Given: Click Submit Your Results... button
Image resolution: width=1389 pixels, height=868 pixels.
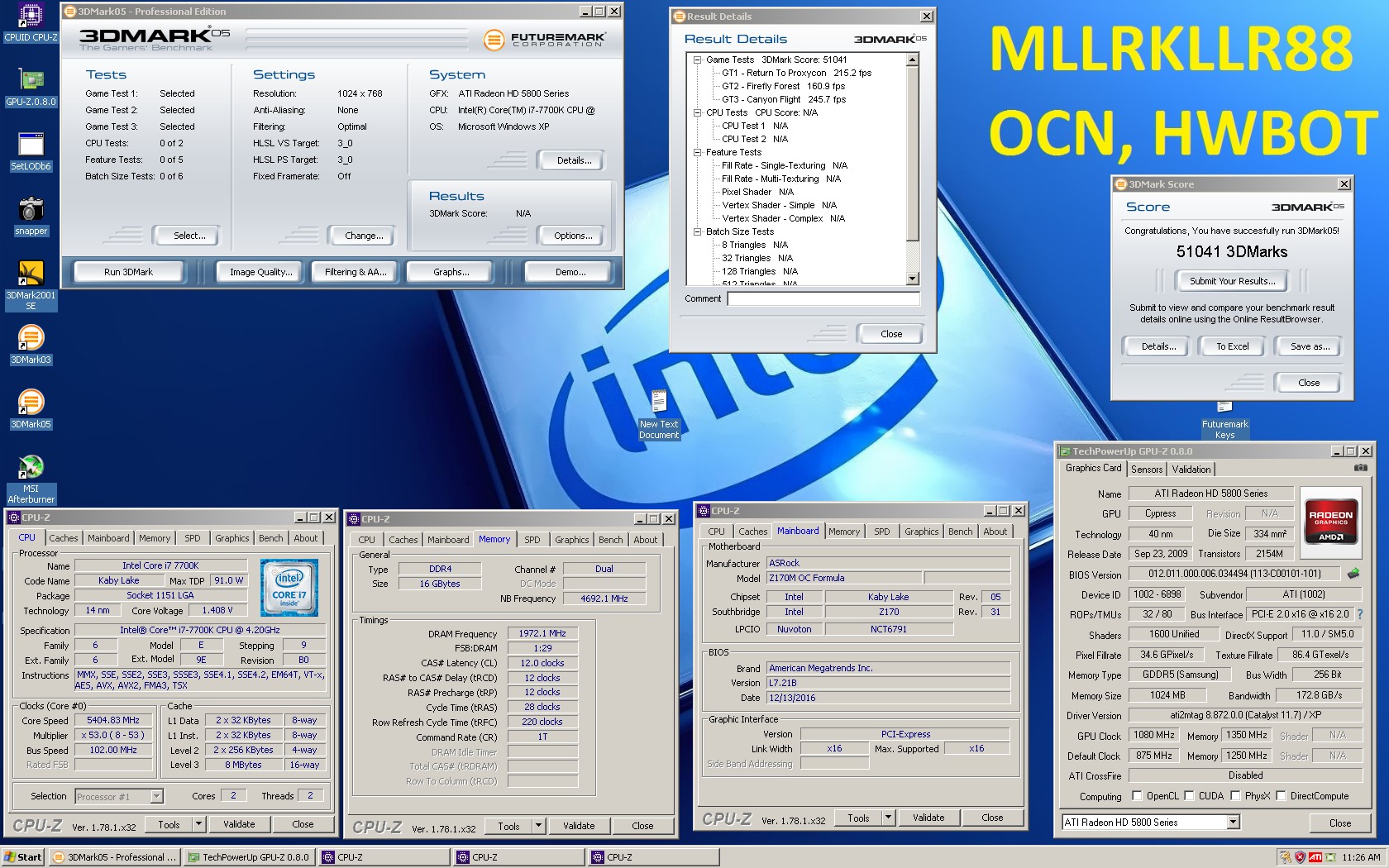Looking at the screenshot, I should [x=1232, y=281].
